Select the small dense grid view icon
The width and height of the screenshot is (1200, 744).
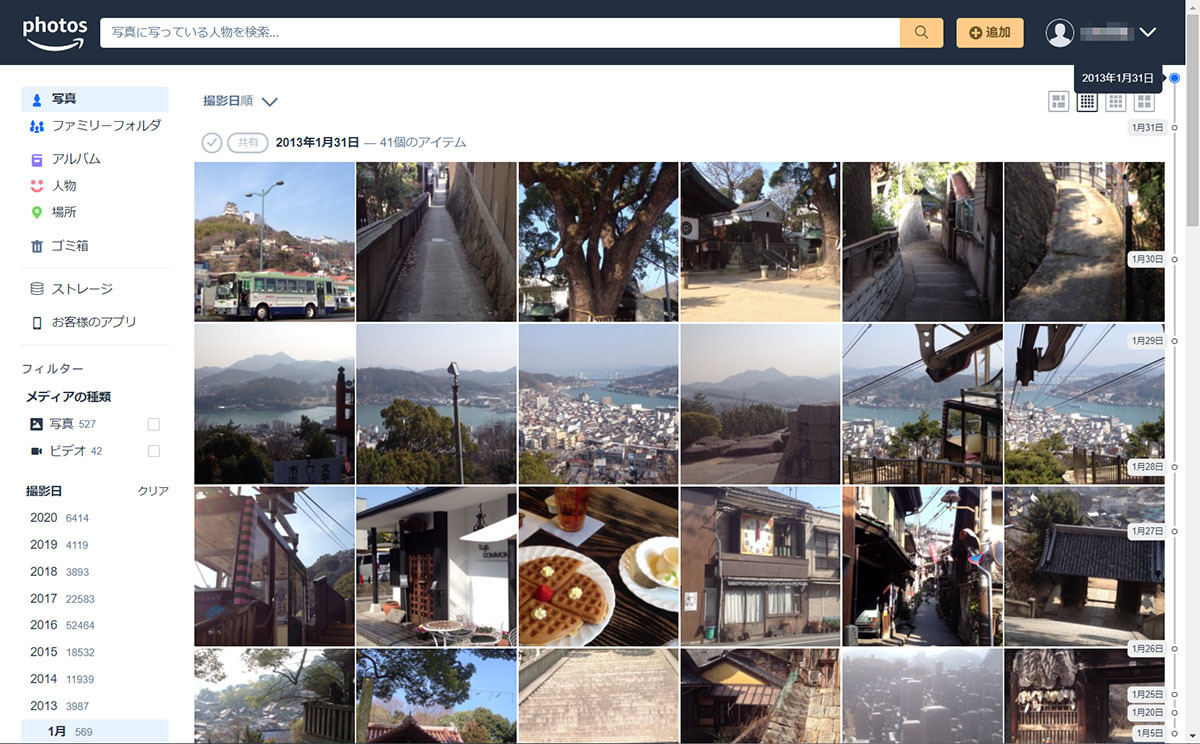(1087, 101)
